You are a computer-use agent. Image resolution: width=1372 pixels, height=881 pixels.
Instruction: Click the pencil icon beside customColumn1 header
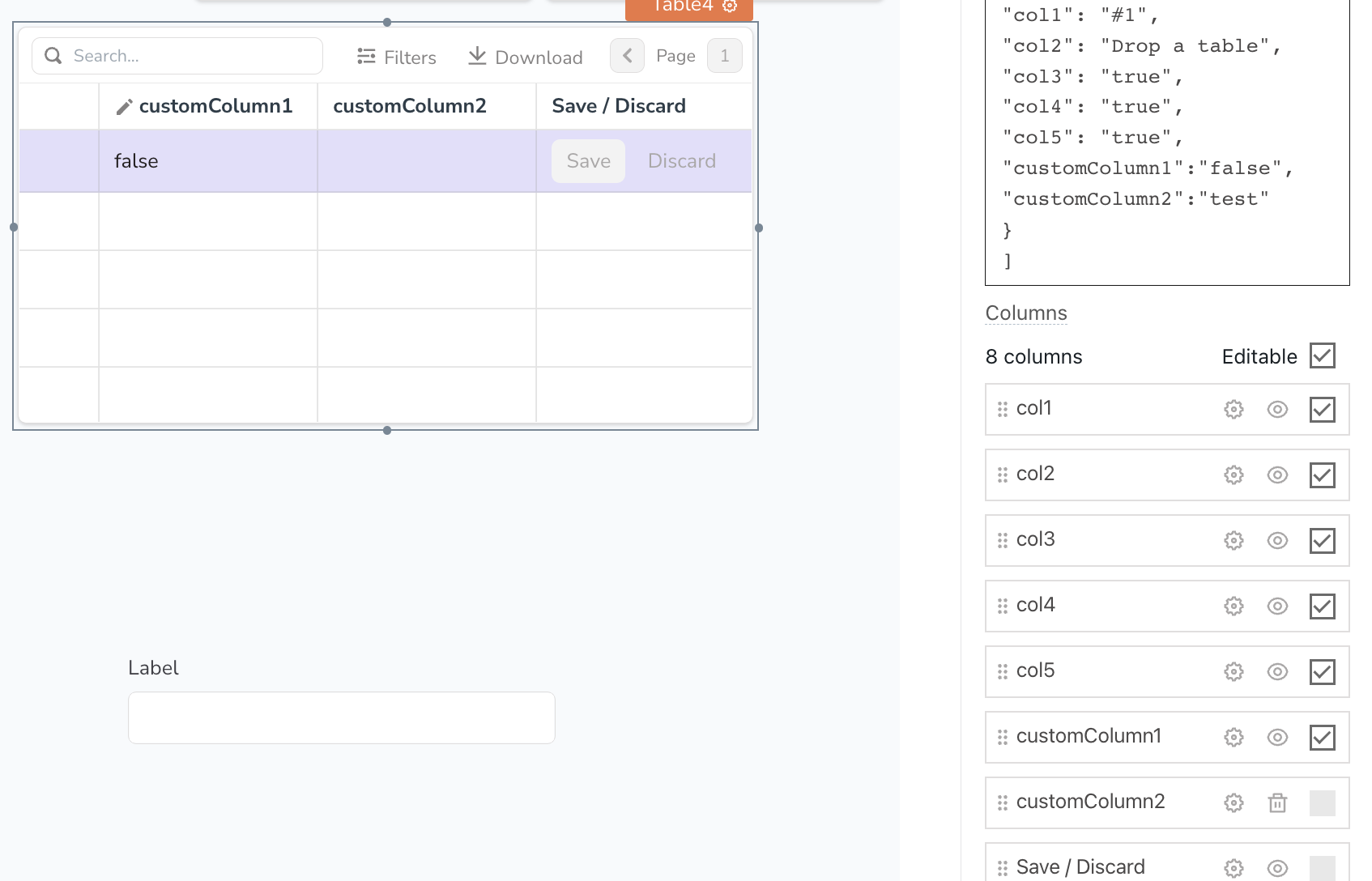point(124,107)
